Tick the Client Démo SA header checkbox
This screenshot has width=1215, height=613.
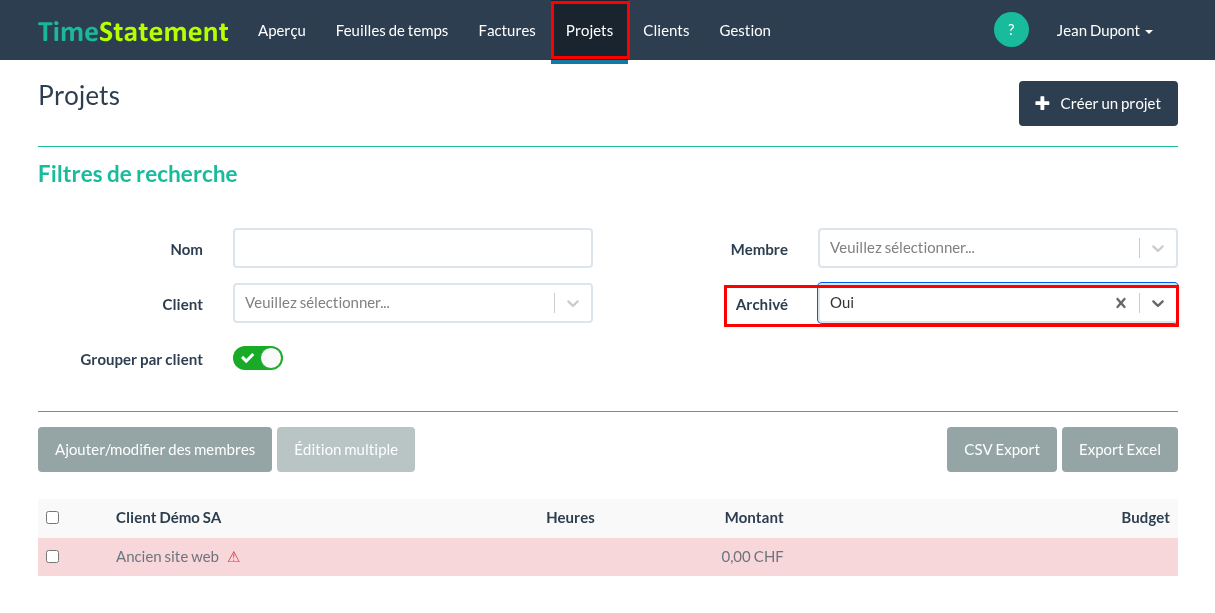pos(53,517)
